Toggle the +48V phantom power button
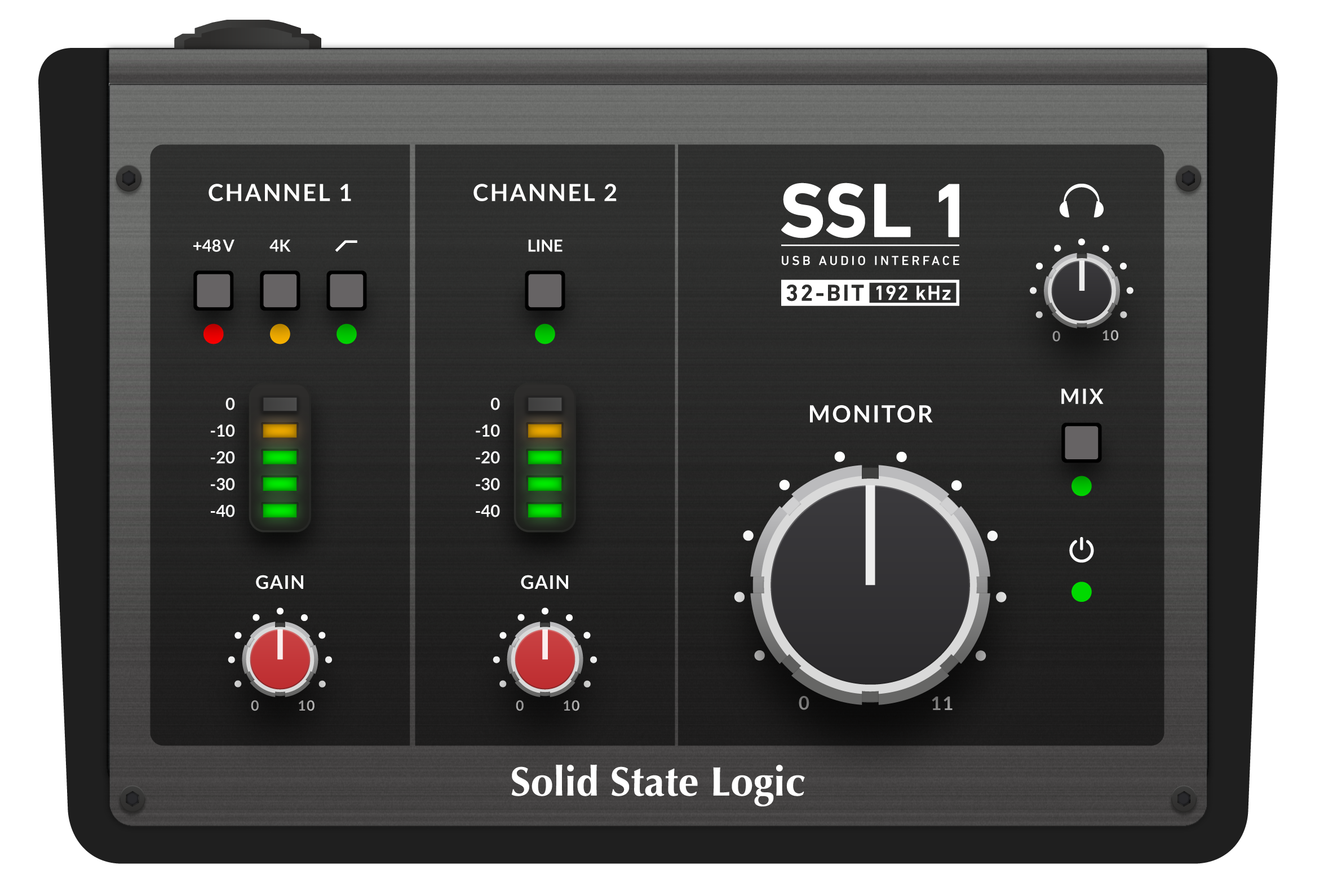1324x896 pixels. click(x=214, y=291)
